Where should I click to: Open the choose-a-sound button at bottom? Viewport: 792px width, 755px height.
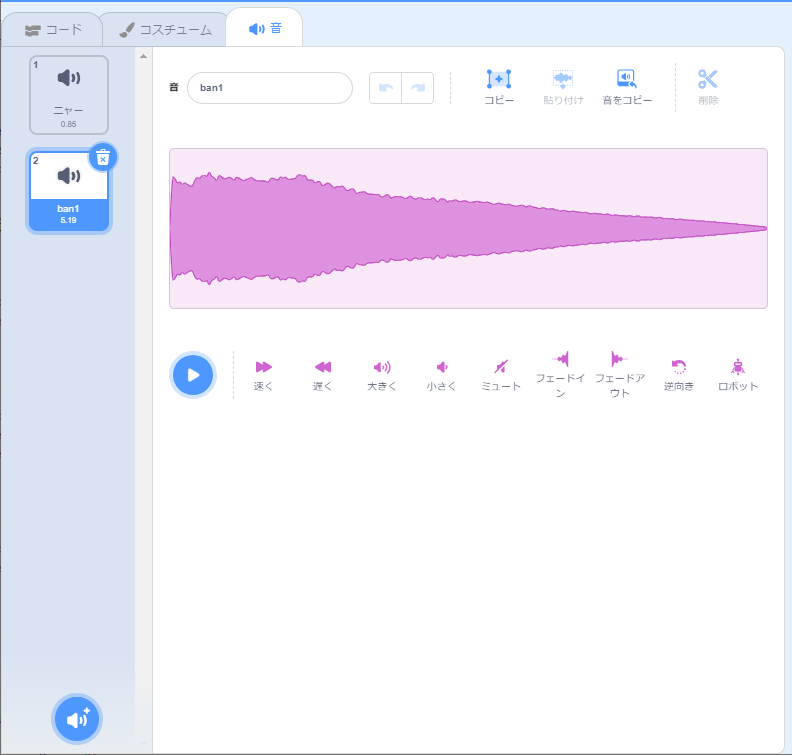pos(77,719)
